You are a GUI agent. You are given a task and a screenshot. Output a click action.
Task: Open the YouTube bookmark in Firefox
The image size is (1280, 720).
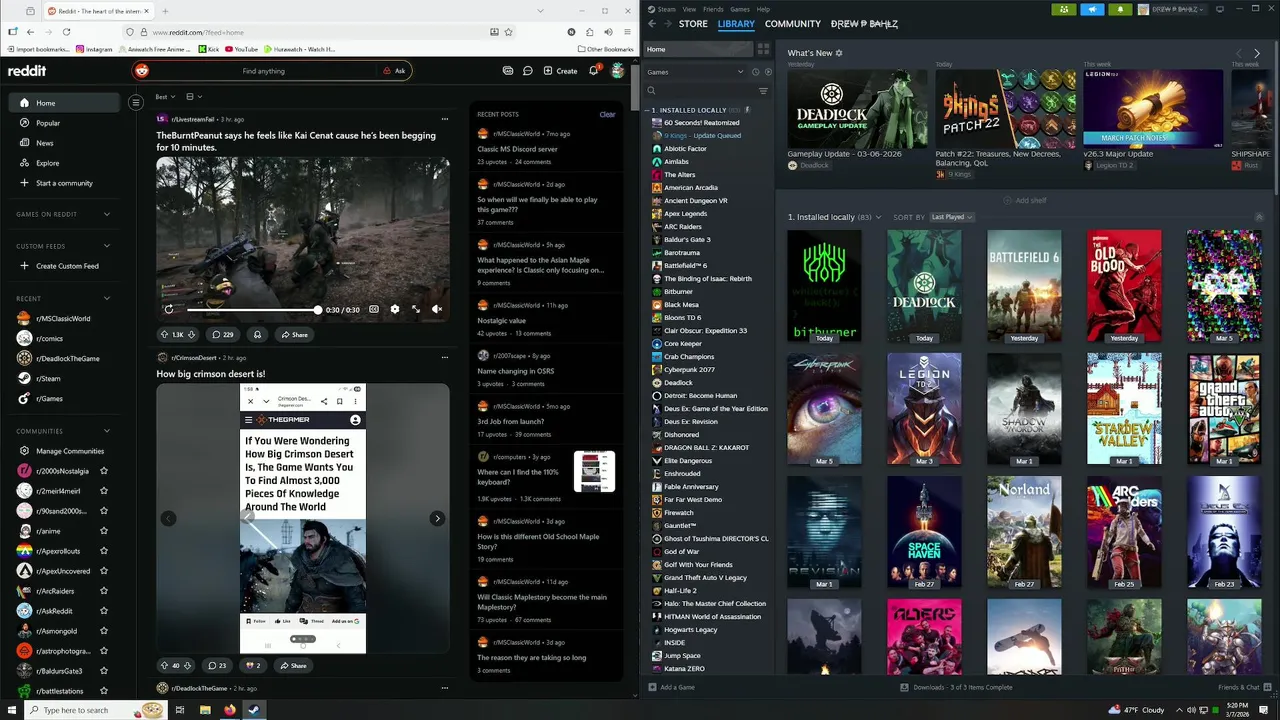point(240,49)
